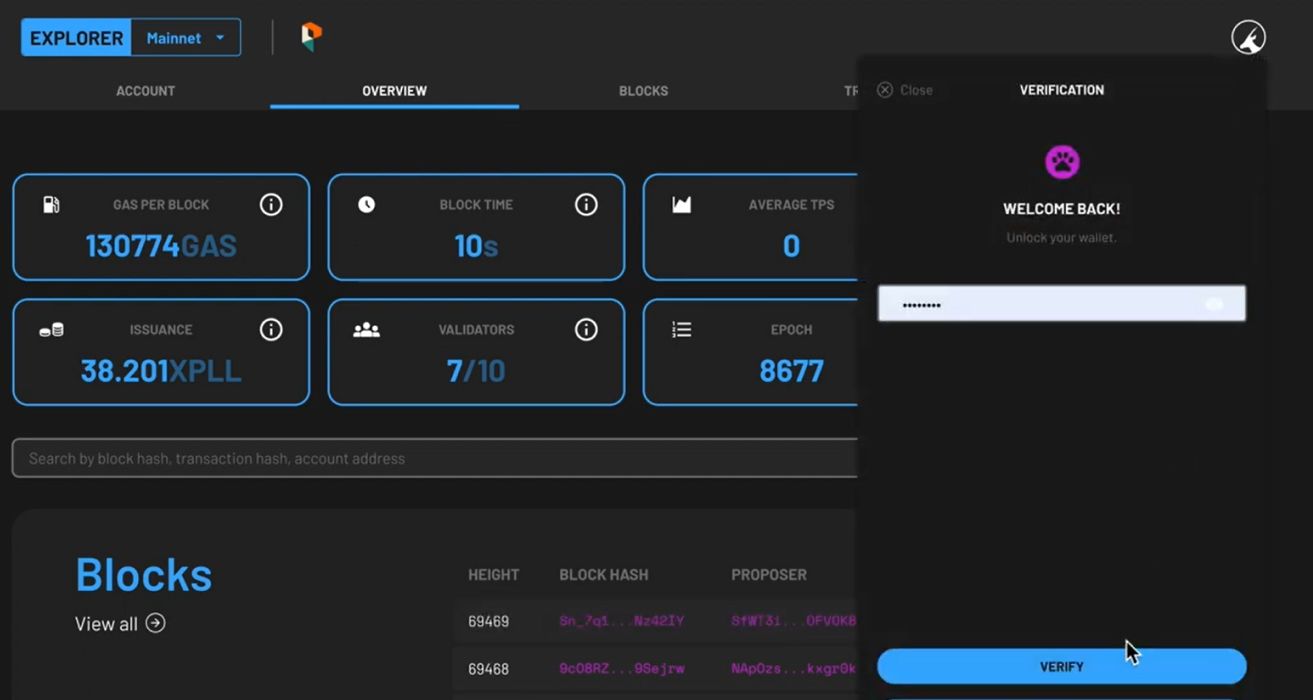
Task: Click the chart icon on Average TPS card
Action: 681,204
